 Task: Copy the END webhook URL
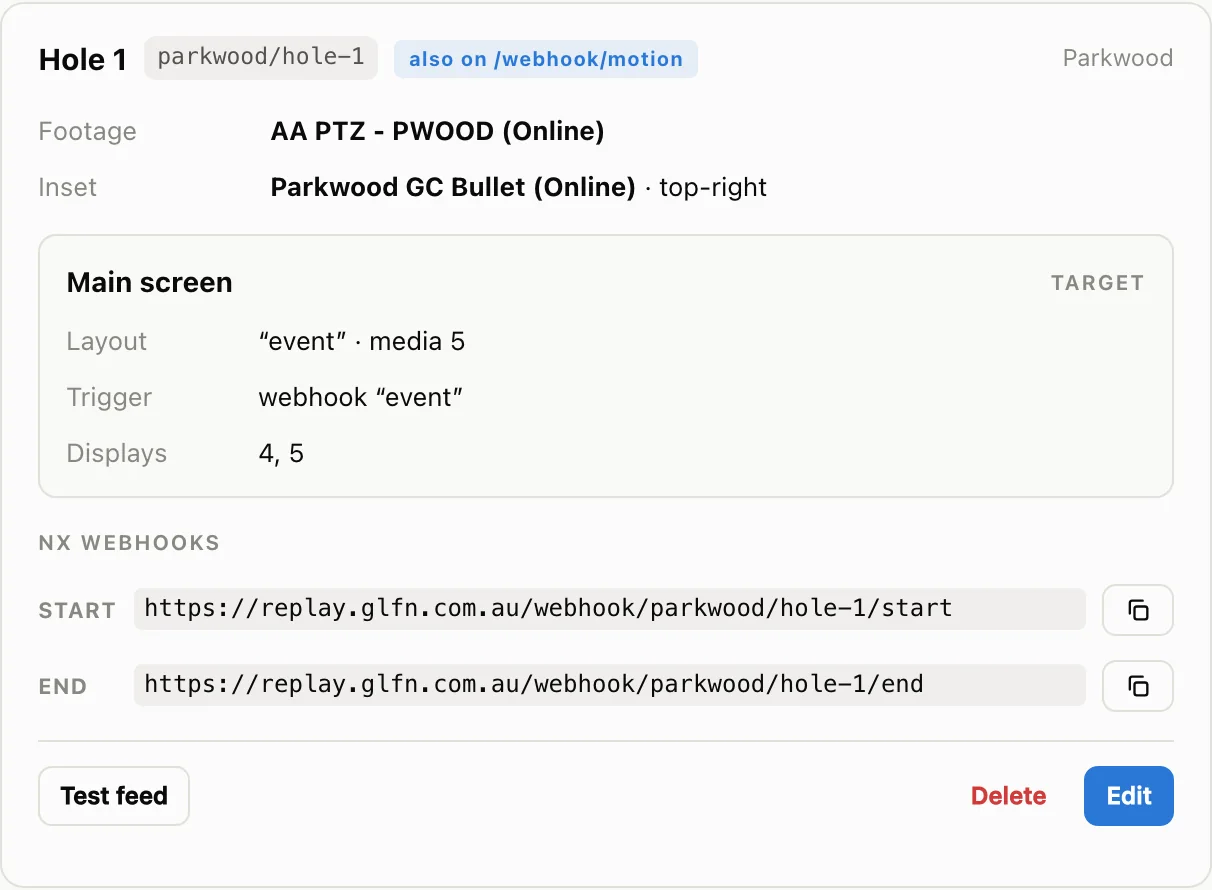click(x=1137, y=686)
